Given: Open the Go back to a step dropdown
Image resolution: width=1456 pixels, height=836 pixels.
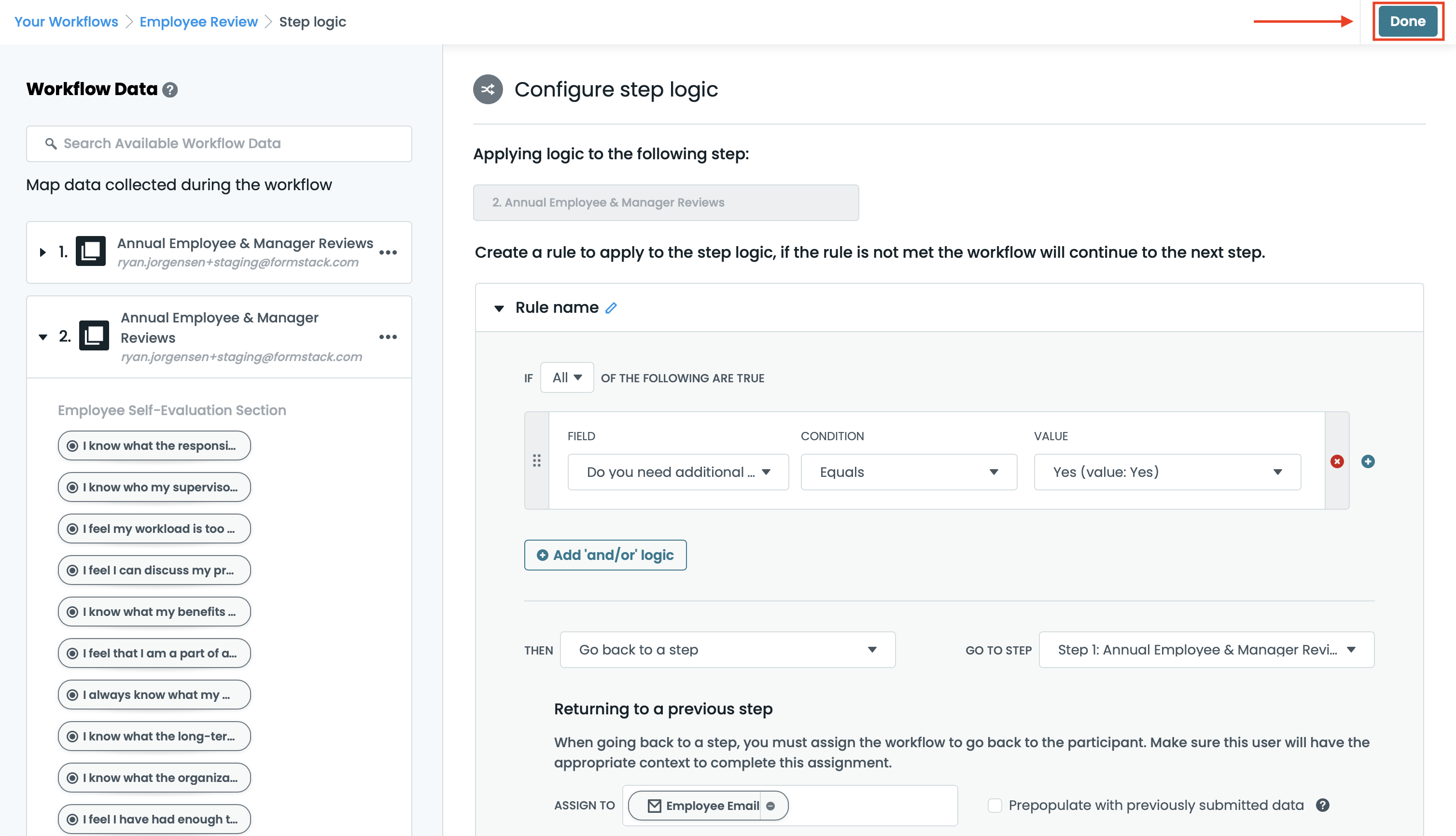Looking at the screenshot, I should pyautogui.click(x=727, y=650).
